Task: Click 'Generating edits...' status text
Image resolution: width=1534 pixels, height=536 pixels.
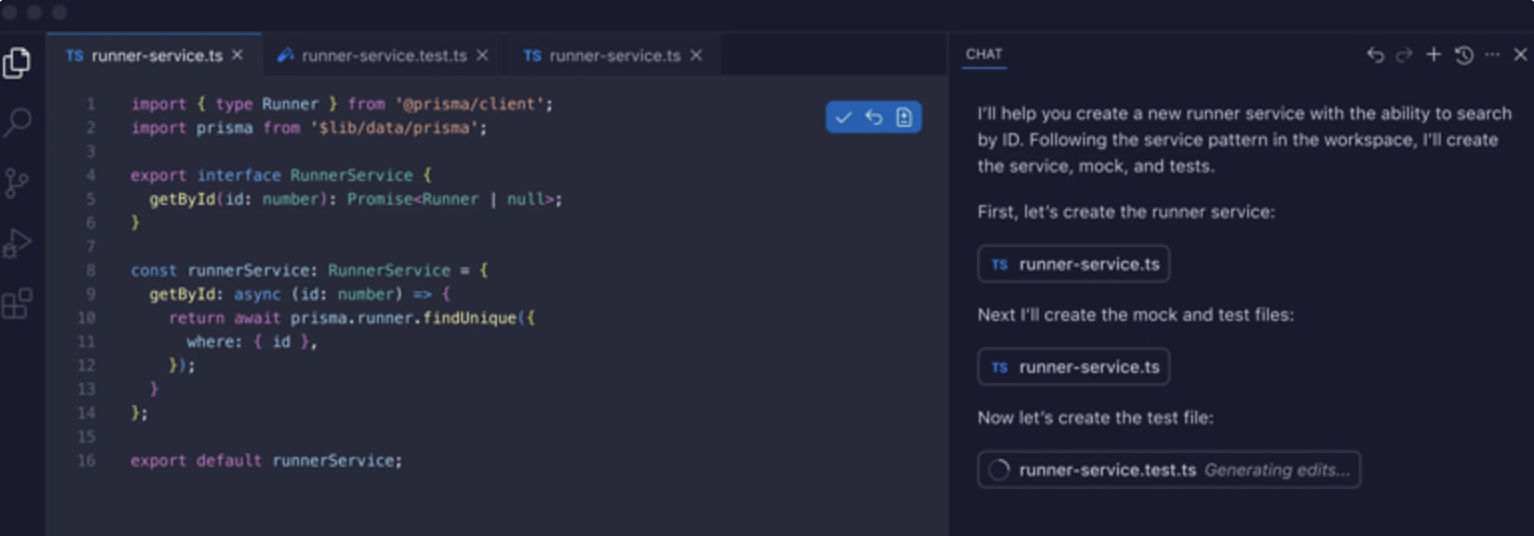Action: (1276, 470)
